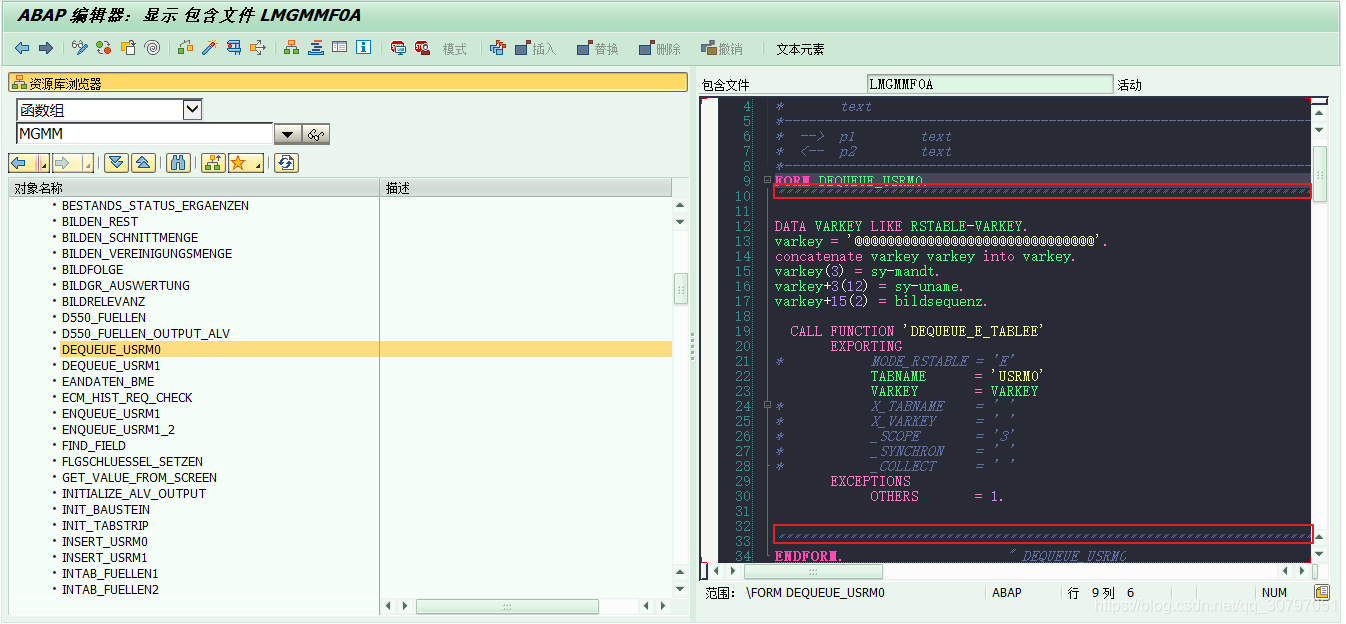Switch Display/Change mode with the pencil-glasses icon
1346x624 pixels.
pyautogui.click(x=80, y=48)
